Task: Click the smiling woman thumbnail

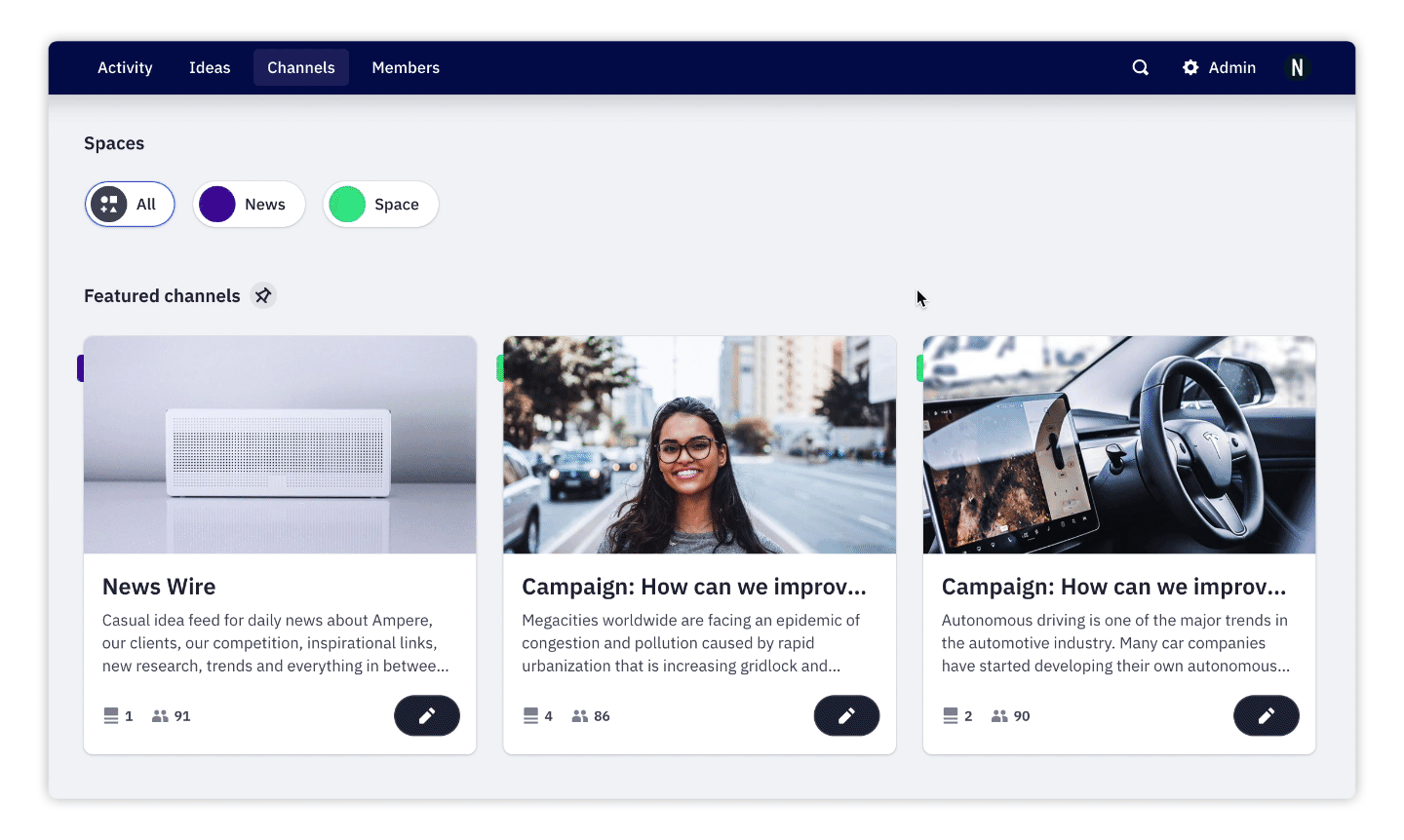Action: click(699, 445)
